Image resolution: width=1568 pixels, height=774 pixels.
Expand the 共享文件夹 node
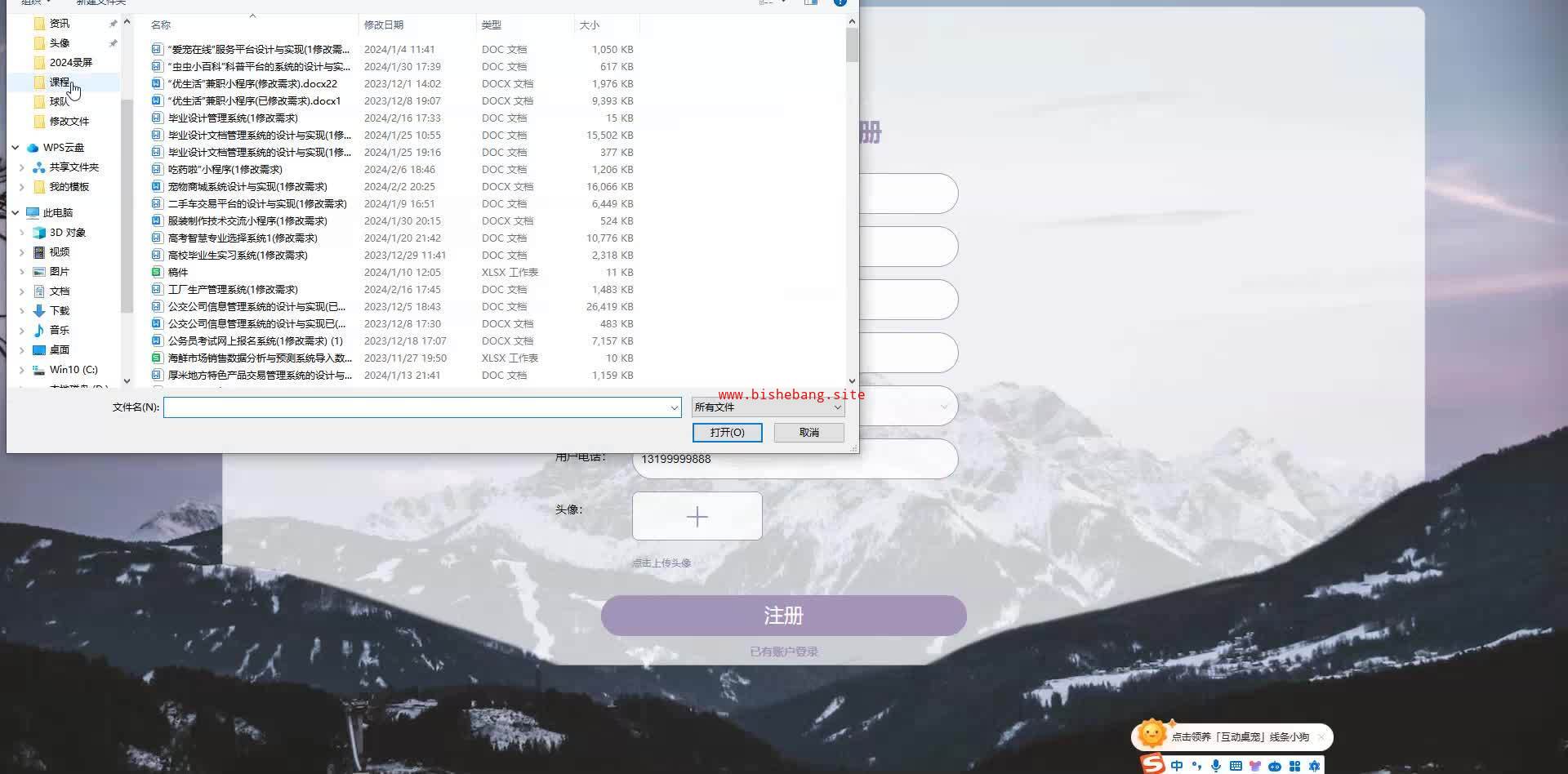click(x=22, y=167)
